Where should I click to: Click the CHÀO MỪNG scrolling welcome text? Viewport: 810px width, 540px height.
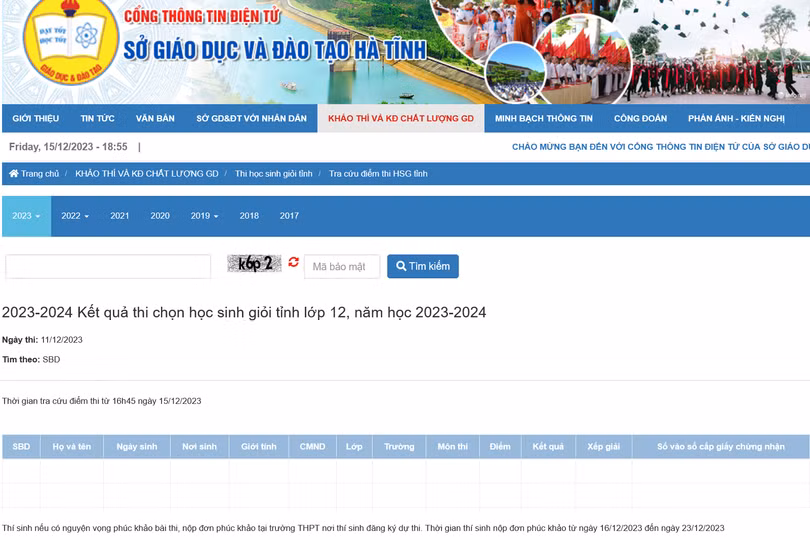click(x=661, y=147)
